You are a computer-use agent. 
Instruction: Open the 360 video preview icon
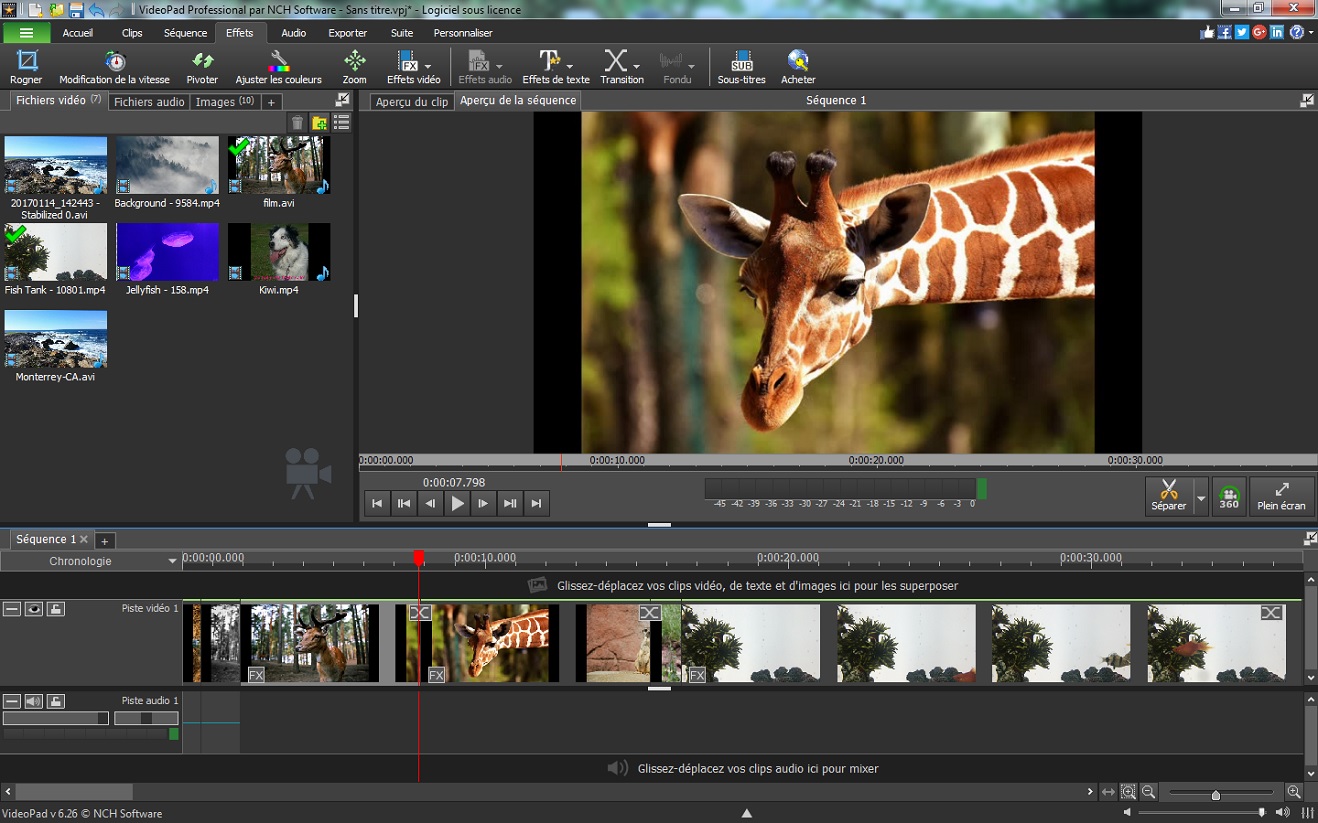coord(1229,496)
